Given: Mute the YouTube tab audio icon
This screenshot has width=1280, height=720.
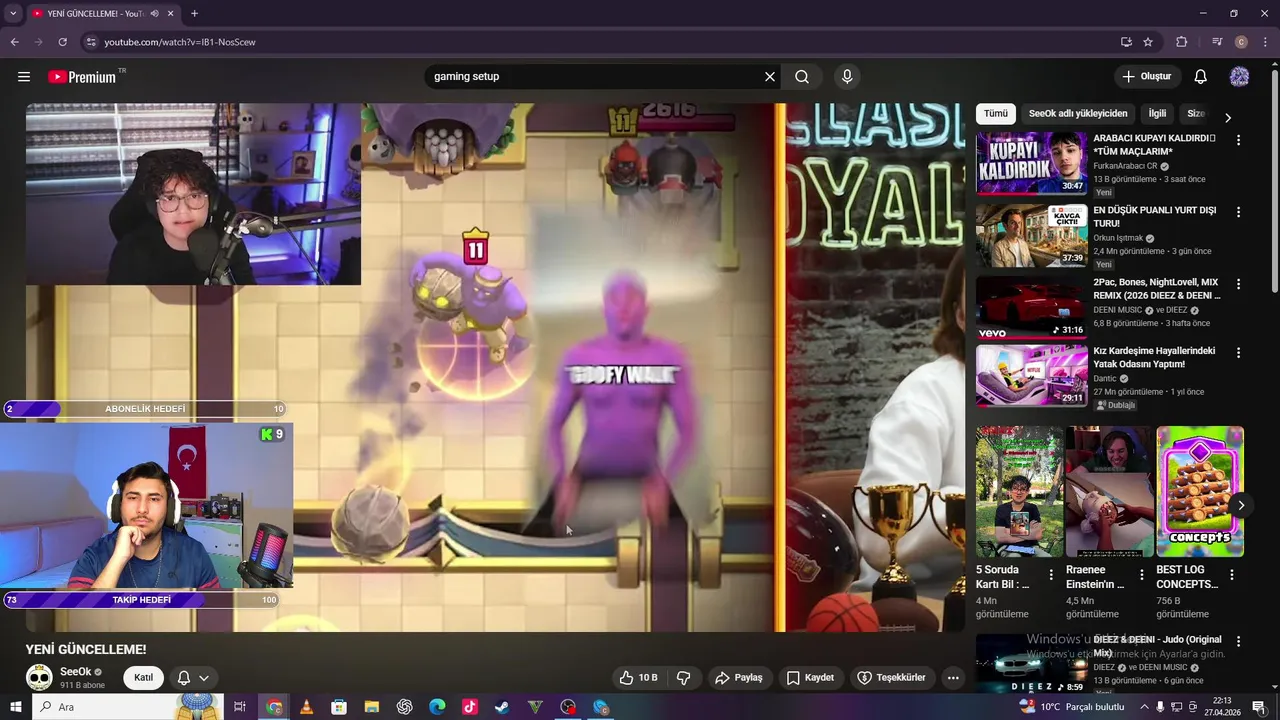Looking at the screenshot, I should pos(154,13).
